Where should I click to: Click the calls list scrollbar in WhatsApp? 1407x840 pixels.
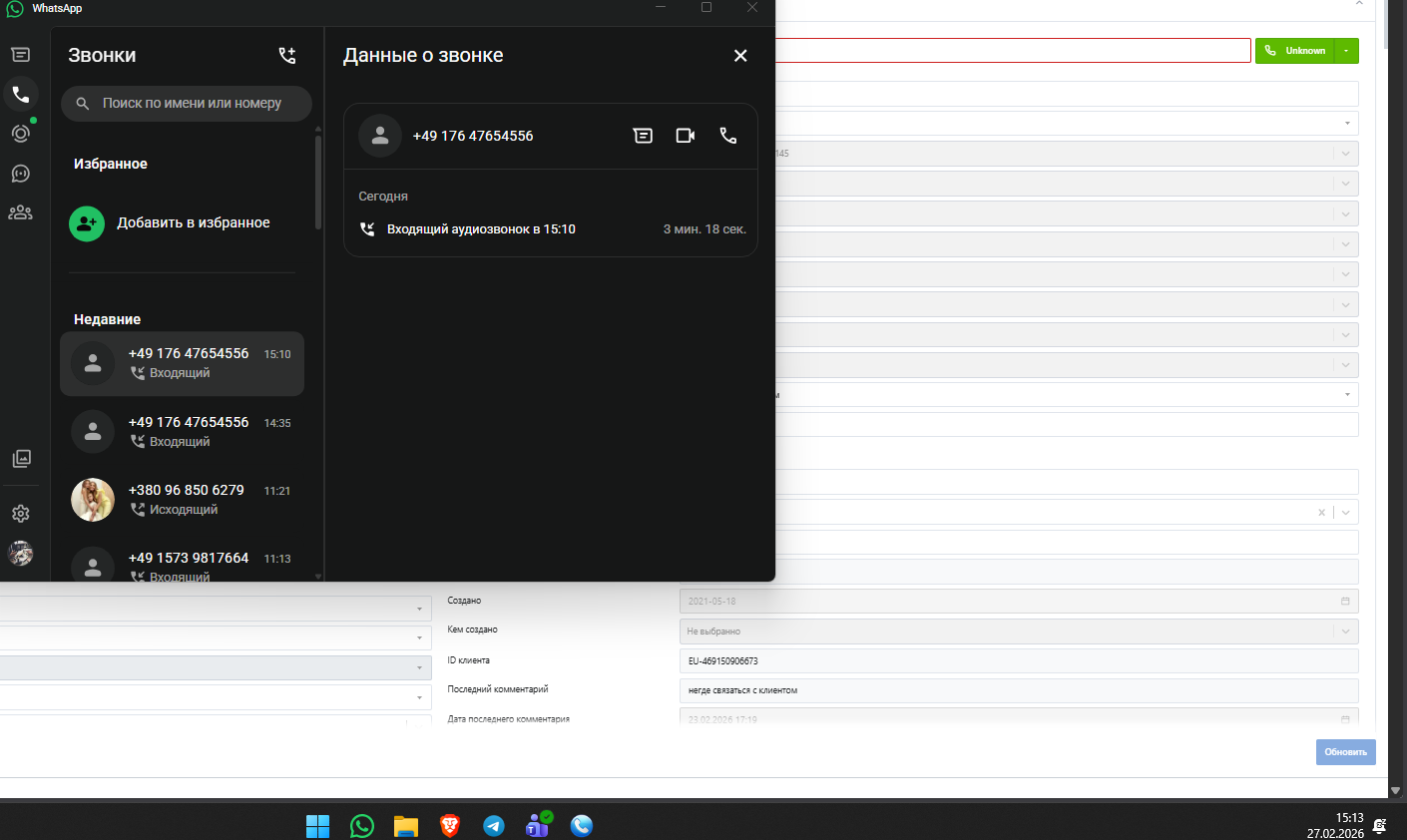point(318,183)
